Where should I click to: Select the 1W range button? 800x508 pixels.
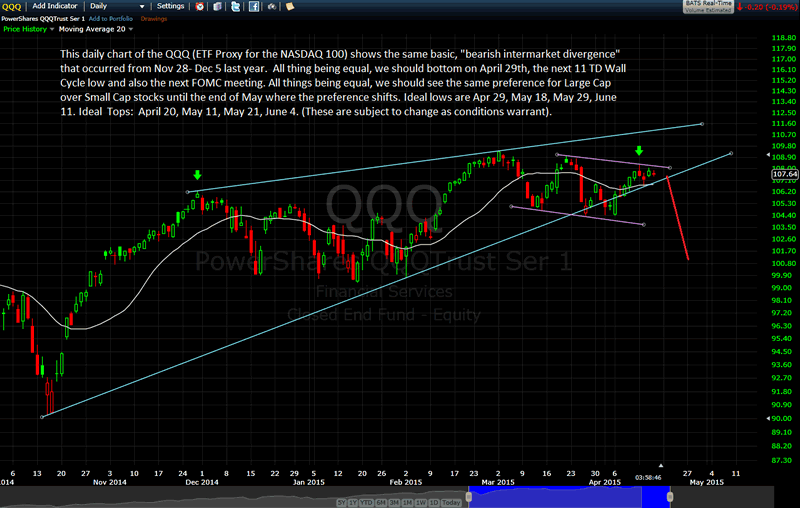pyautogui.click(x=420, y=503)
